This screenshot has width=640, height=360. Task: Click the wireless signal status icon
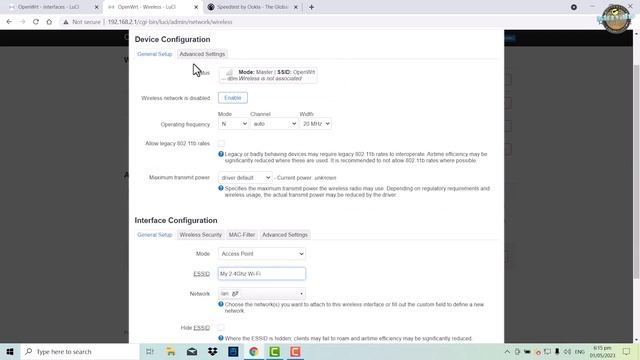(229, 73)
